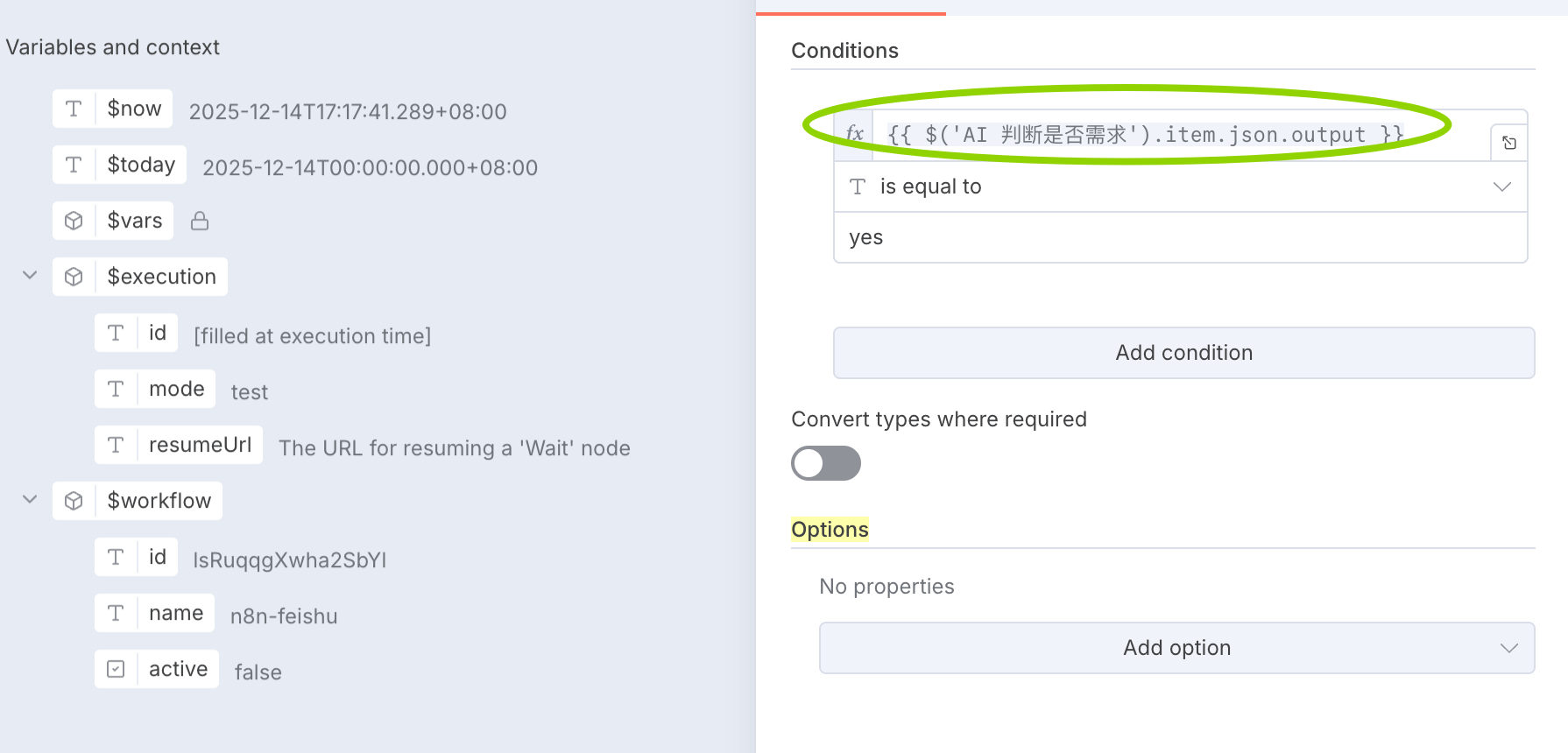Image resolution: width=1568 pixels, height=753 pixels.
Task: Click the 'yes' comparison value field
Action: point(1180,237)
